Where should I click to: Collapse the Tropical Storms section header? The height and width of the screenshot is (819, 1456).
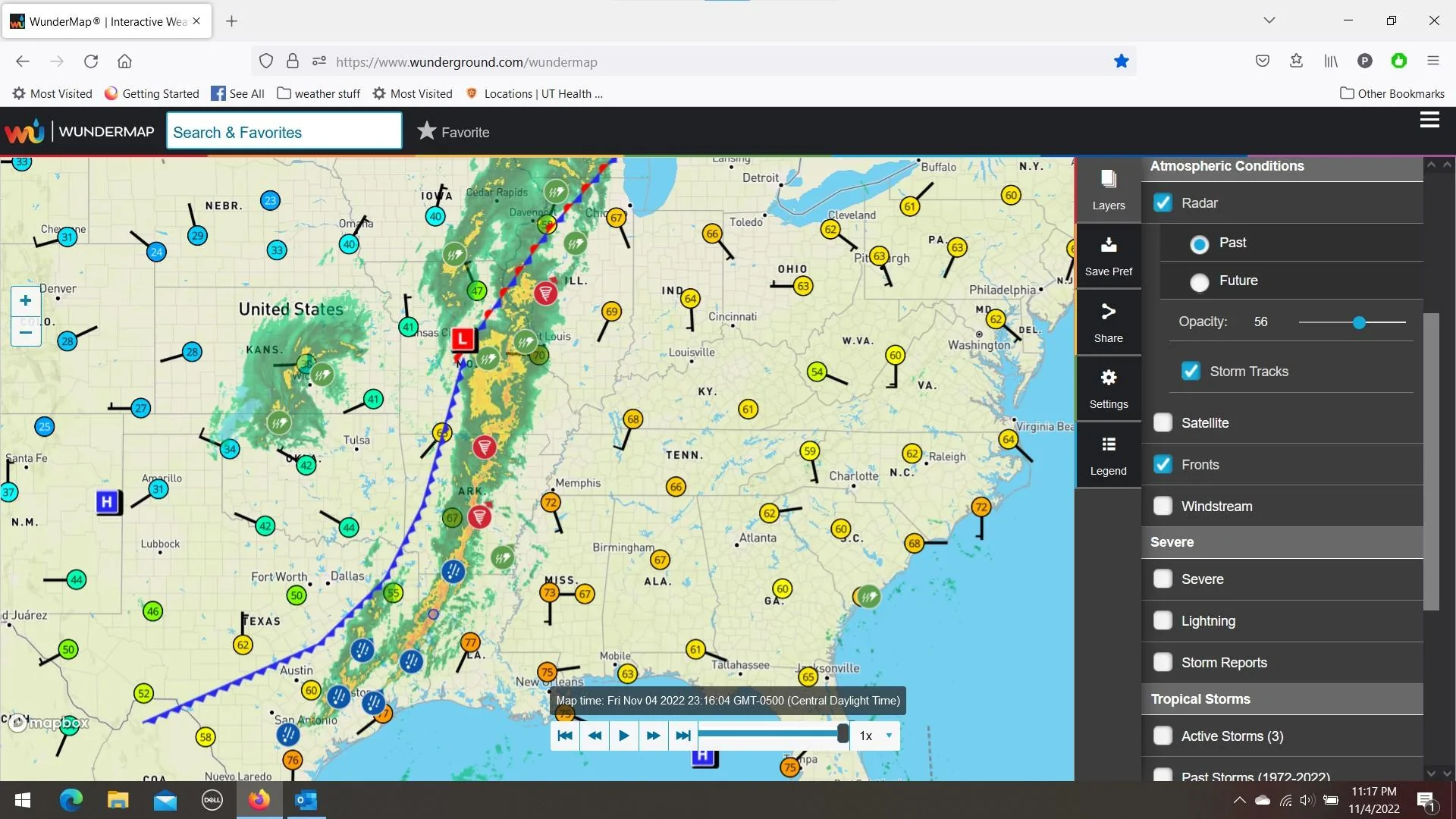(x=1282, y=699)
